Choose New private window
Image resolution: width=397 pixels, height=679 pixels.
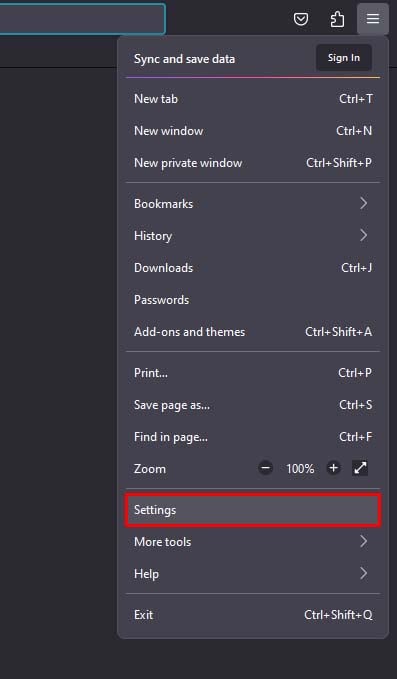point(253,163)
